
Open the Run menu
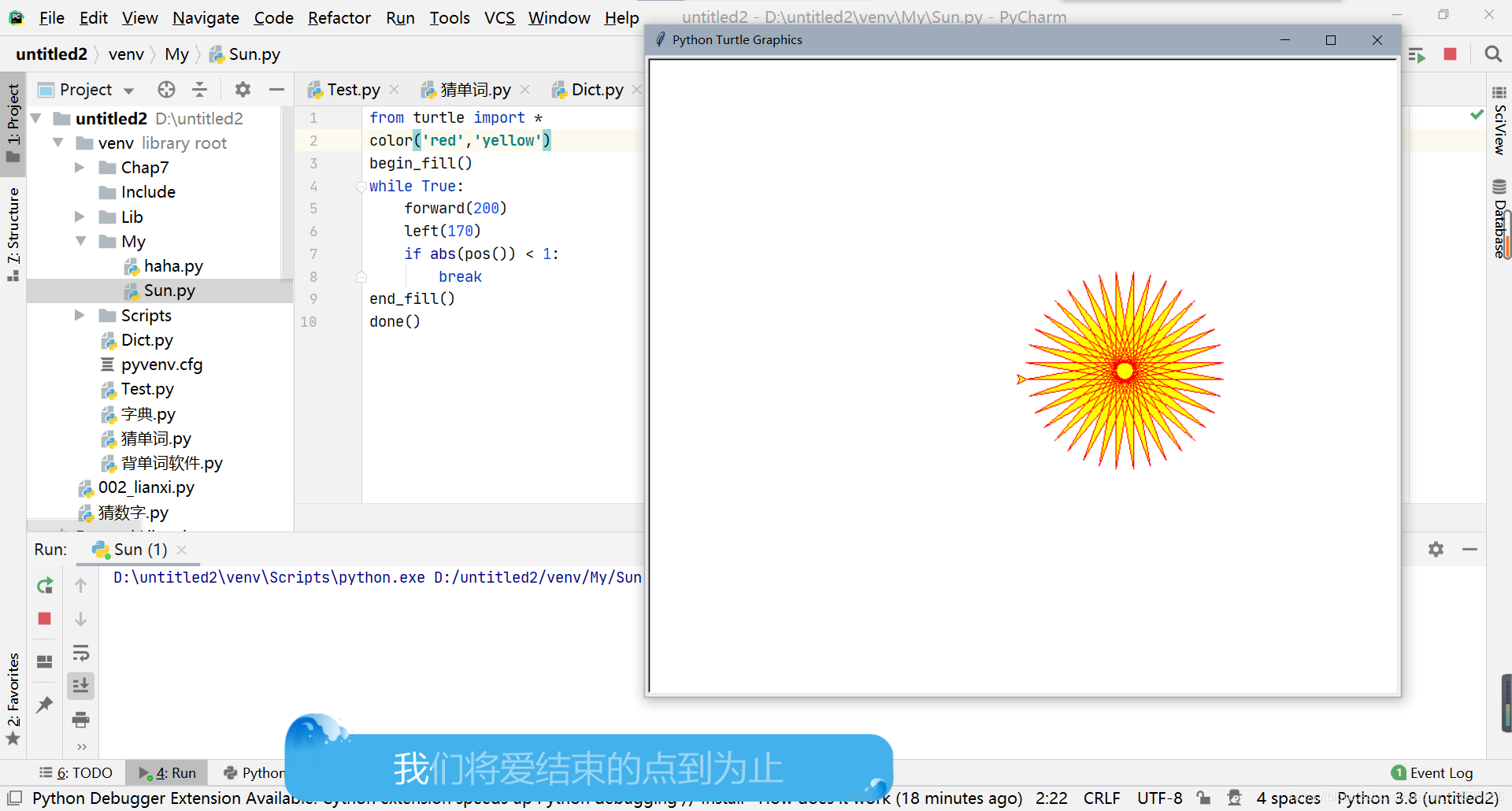tap(400, 17)
